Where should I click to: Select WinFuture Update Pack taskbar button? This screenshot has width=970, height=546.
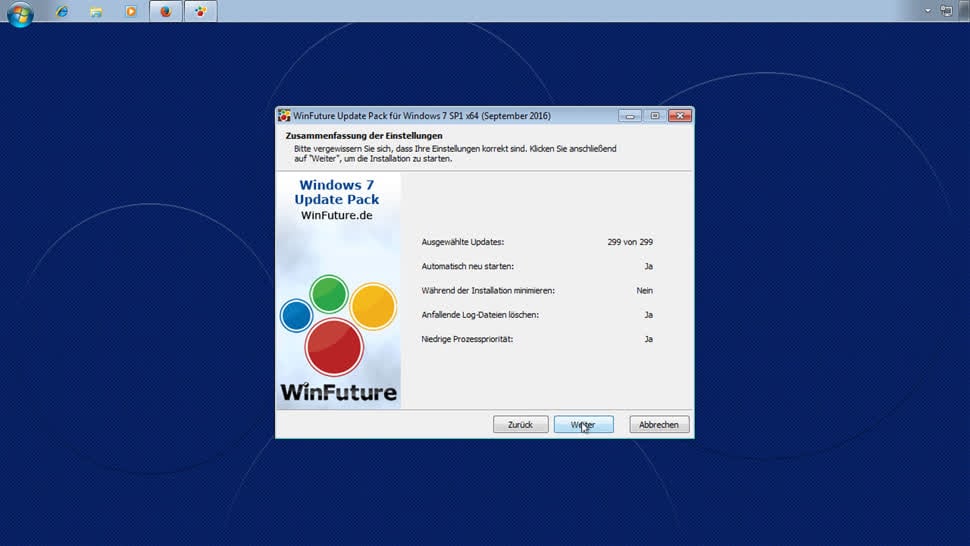(x=200, y=11)
